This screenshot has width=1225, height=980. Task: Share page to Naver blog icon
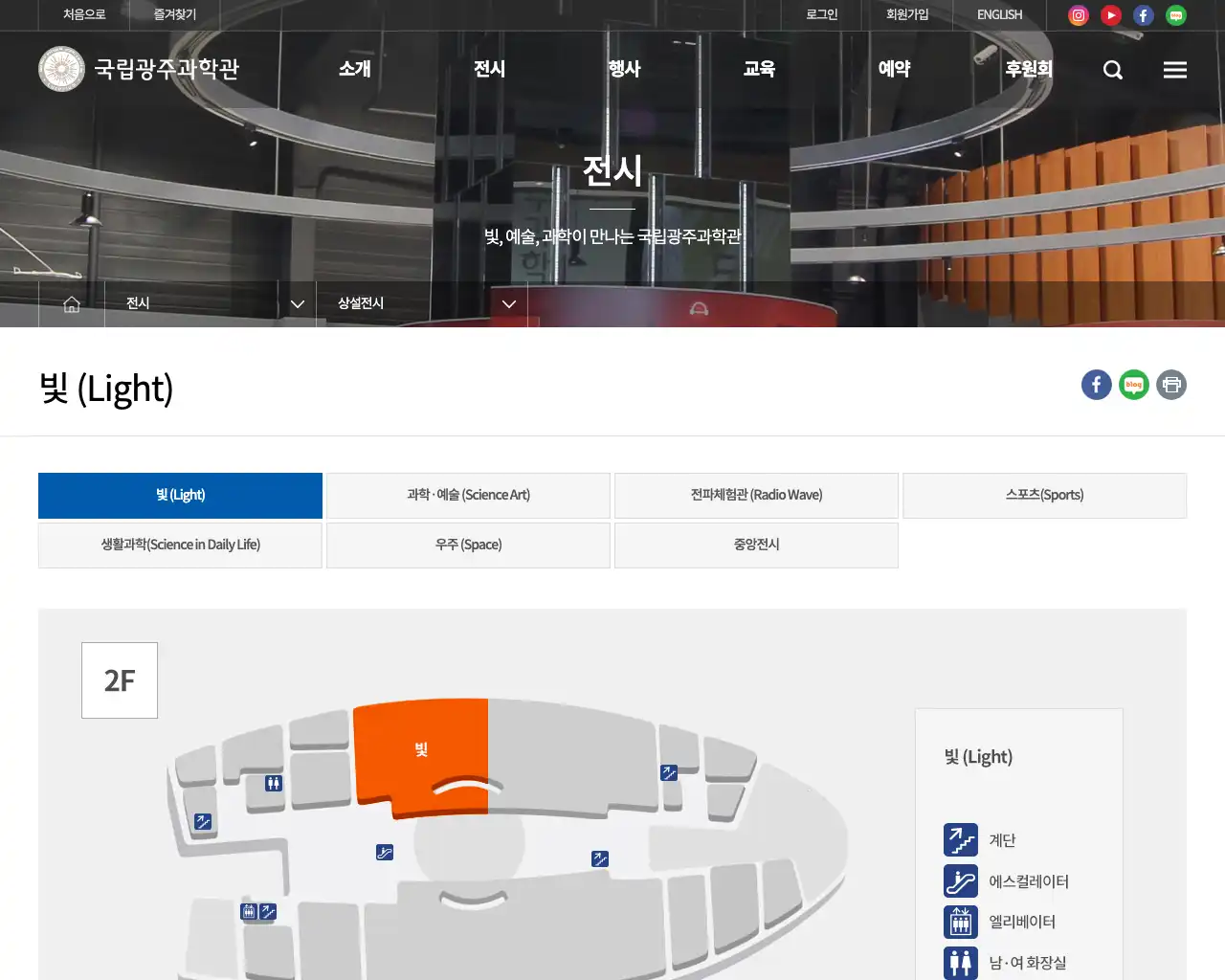1134,385
